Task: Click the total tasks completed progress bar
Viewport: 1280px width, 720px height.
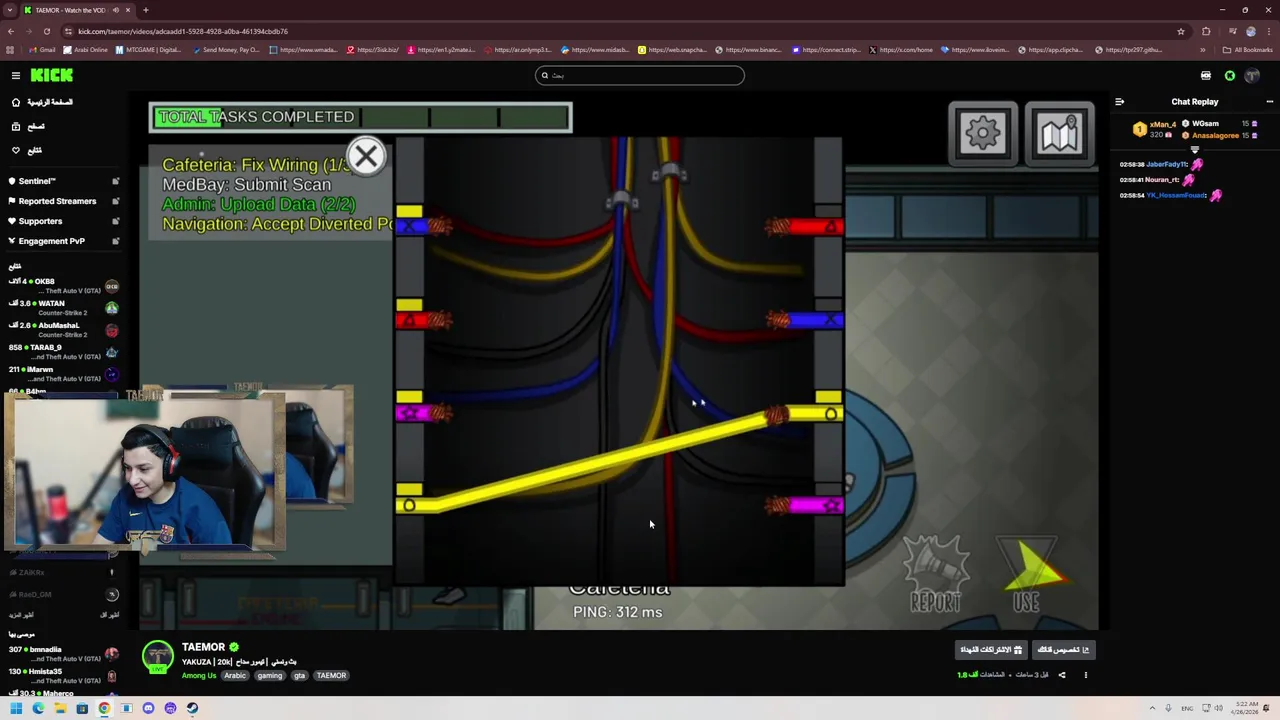Action: pos(360,117)
